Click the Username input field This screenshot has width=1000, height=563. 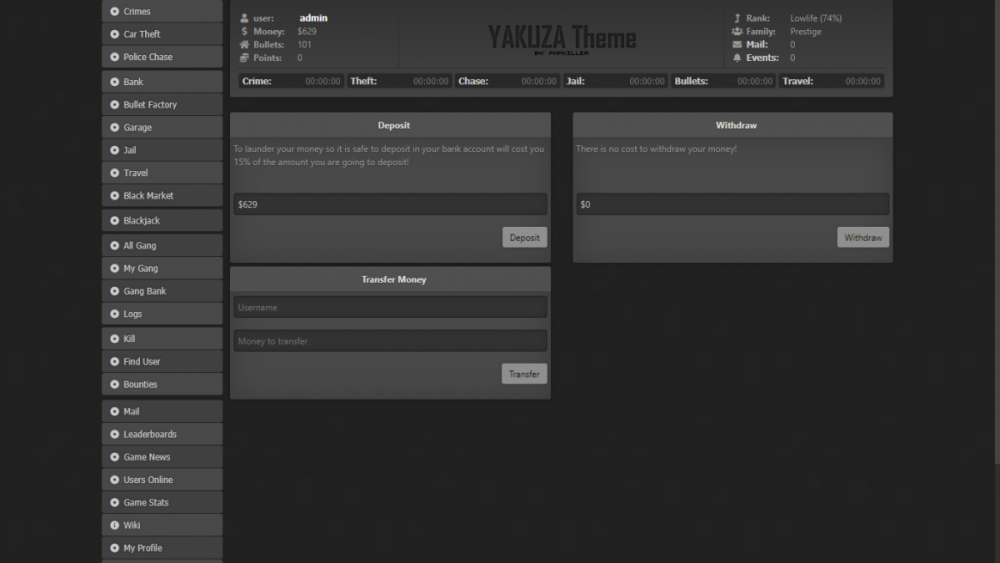point(390,307)
